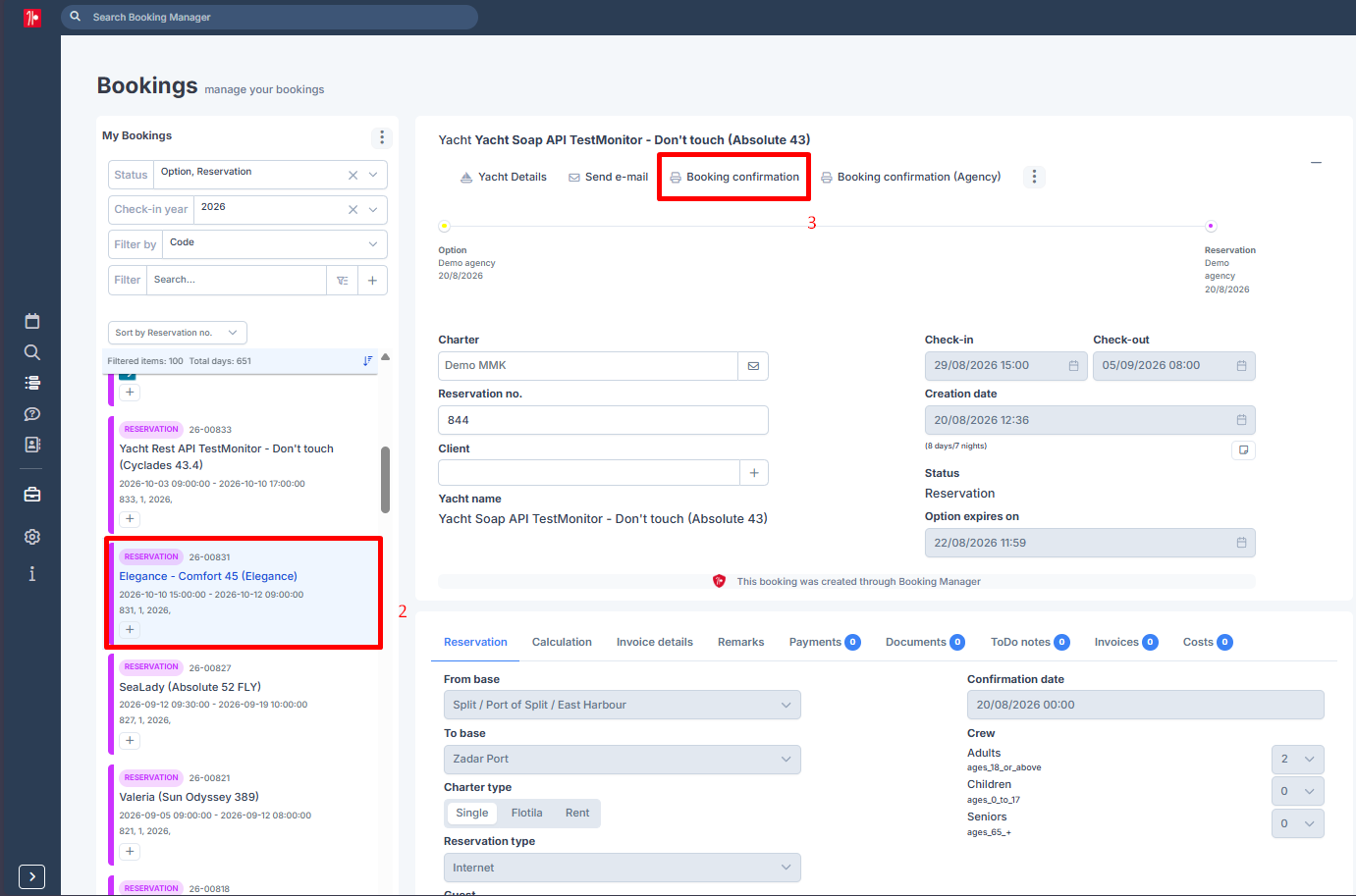
Task: Open the Adults count dropdown
Action: tap(1297, 760)
